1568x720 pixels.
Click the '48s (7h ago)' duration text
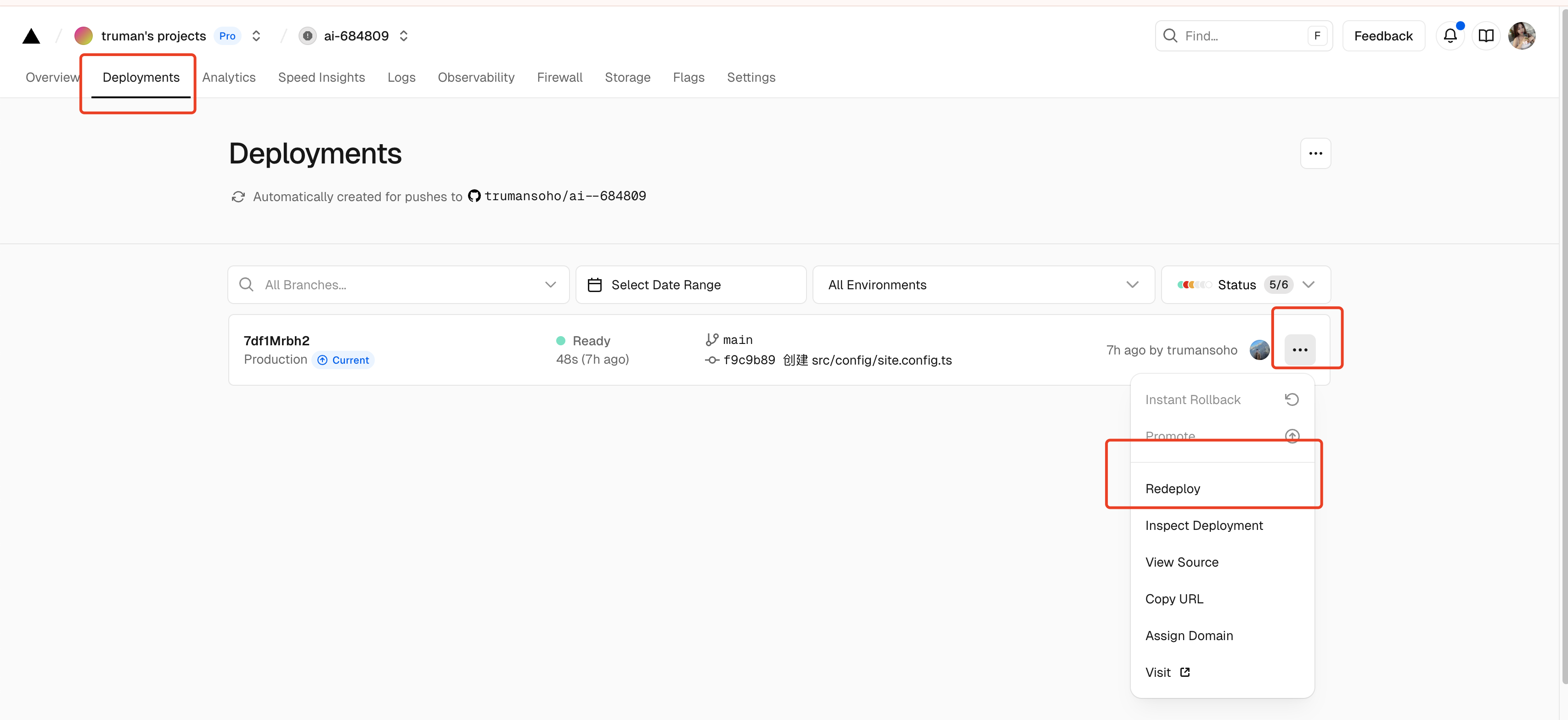(592, 360)
